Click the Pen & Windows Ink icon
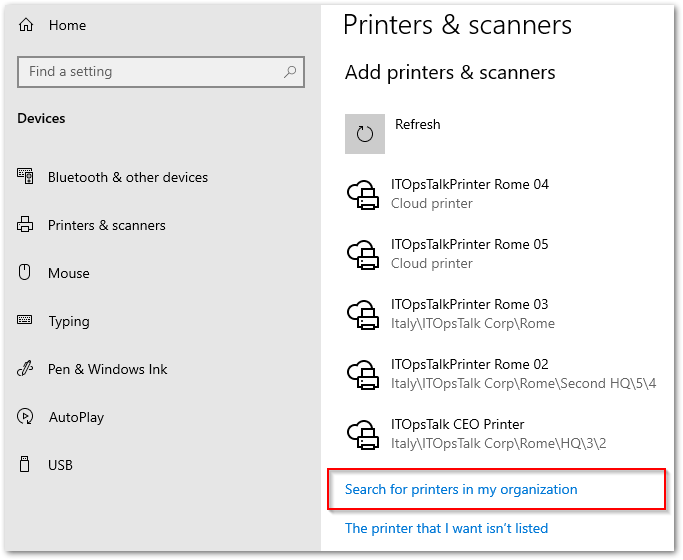683x560 pixels. [25, 368]
